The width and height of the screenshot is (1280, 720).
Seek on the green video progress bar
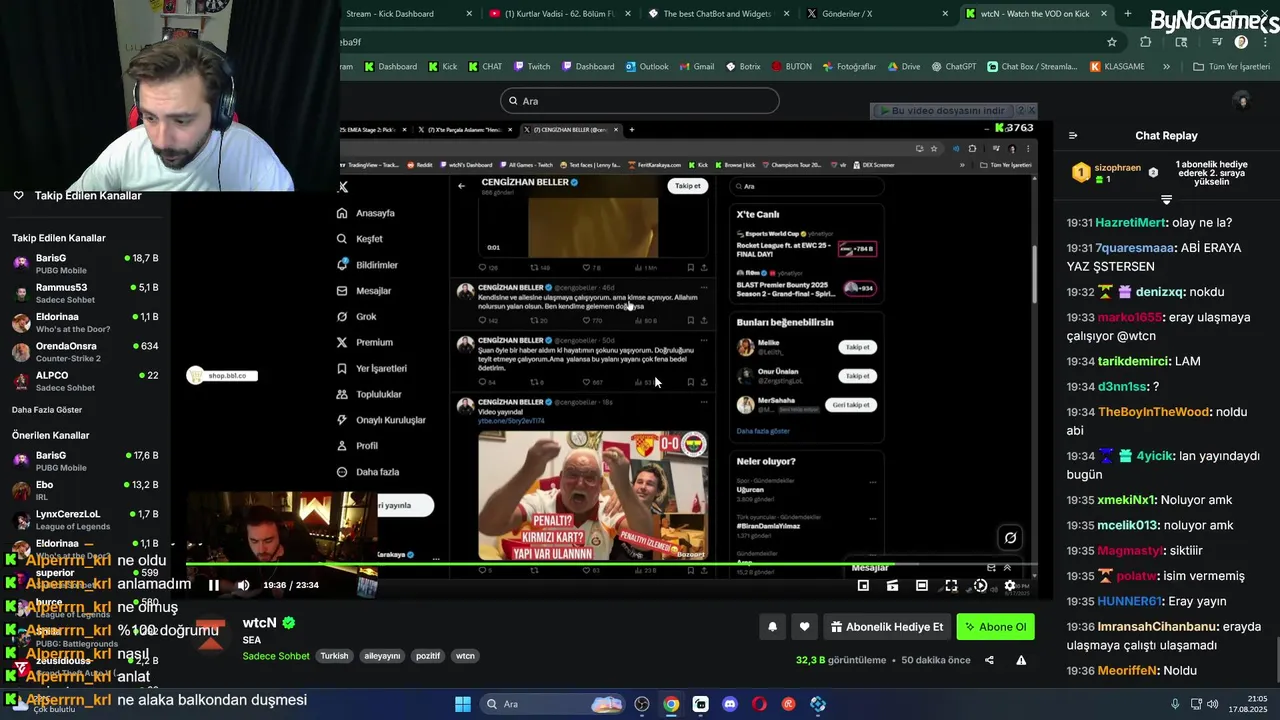pyautogui.click(x=613, y=566)
